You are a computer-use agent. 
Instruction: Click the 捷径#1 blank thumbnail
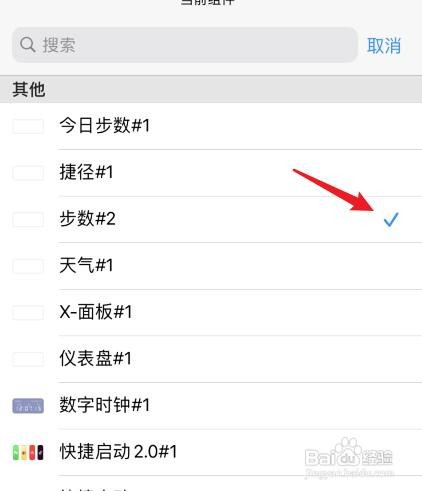coord(28,173)
